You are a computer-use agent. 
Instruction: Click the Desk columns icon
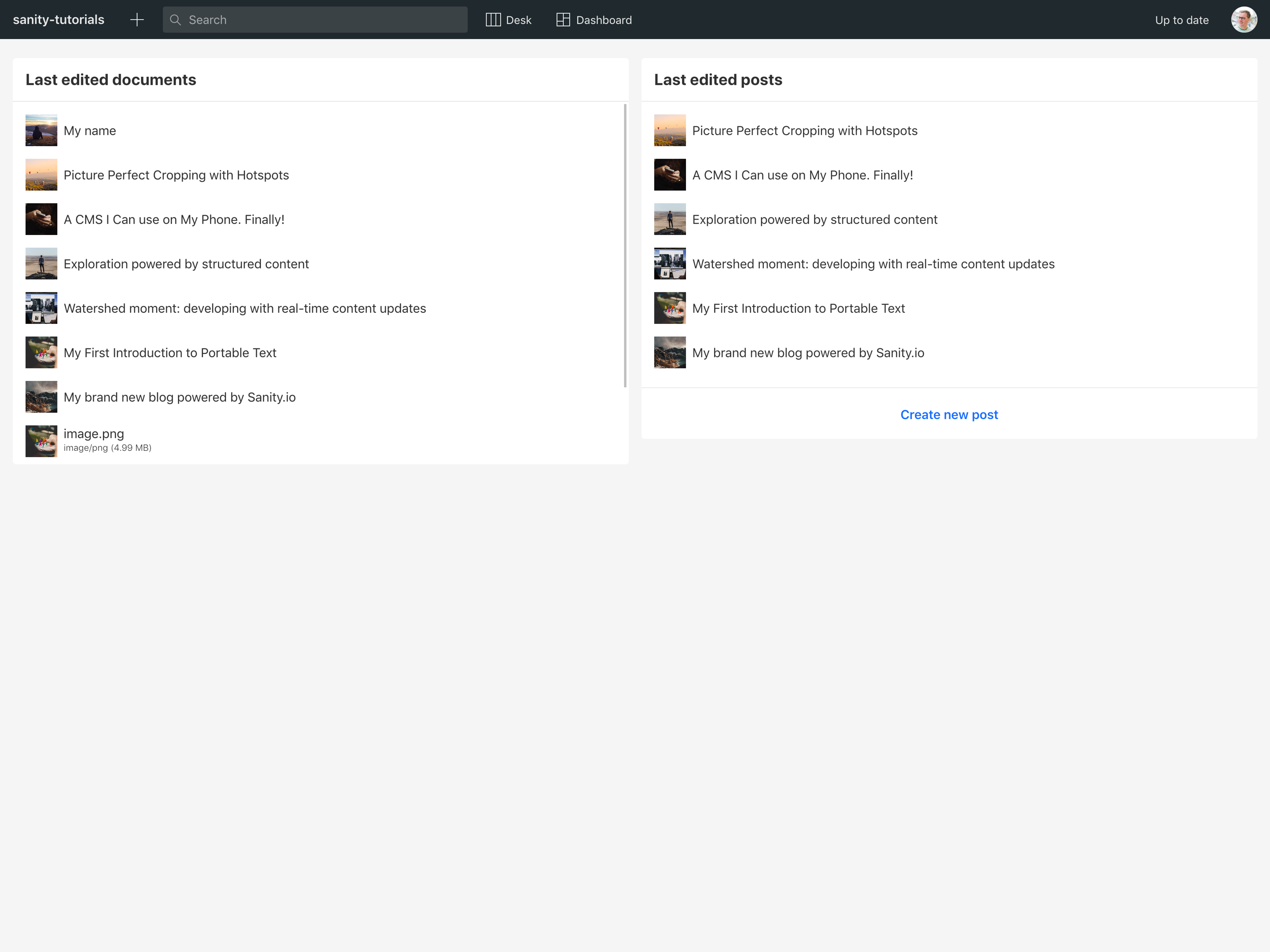pos(492,20)
